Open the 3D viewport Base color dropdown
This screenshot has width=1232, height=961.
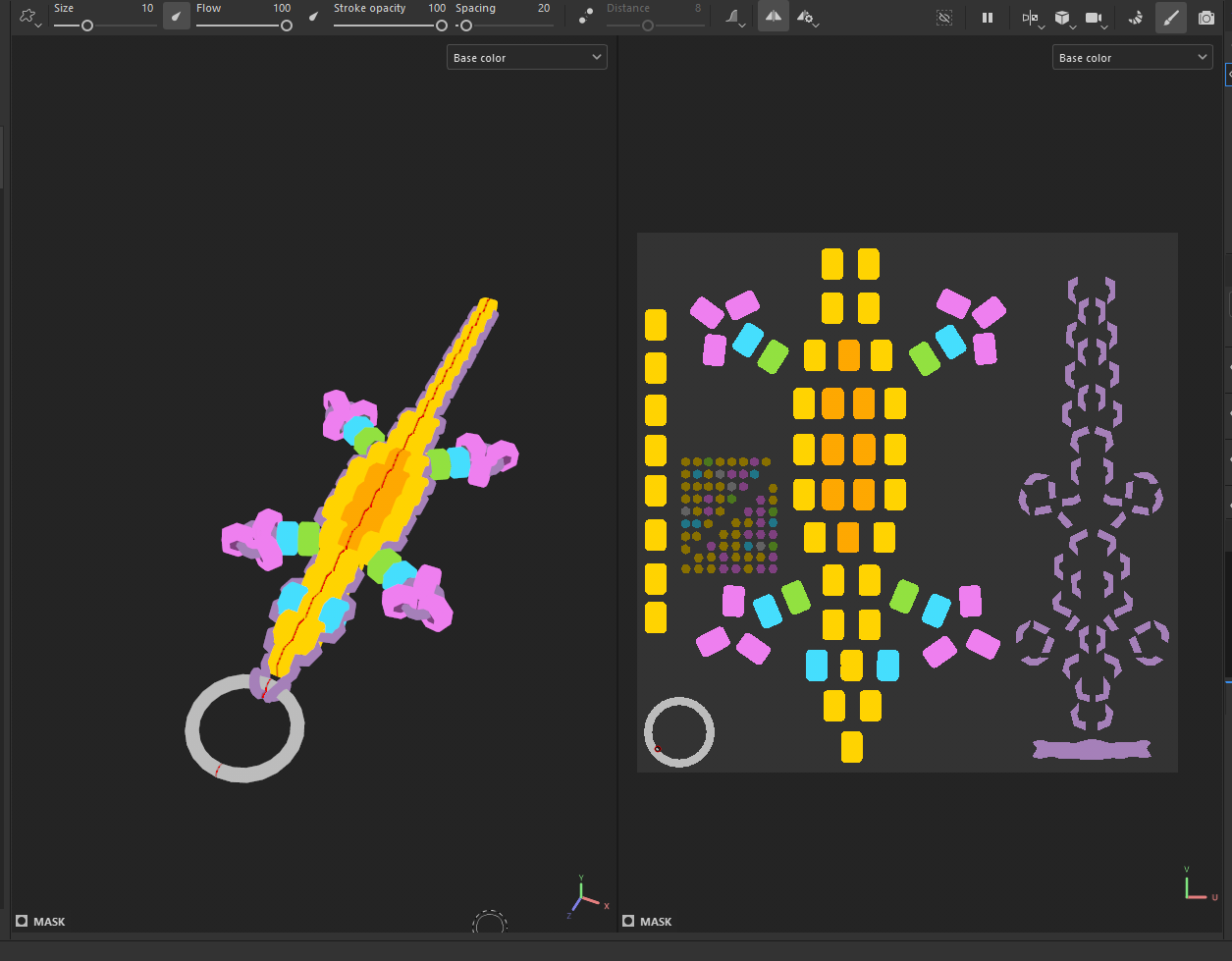pos(526,58)
